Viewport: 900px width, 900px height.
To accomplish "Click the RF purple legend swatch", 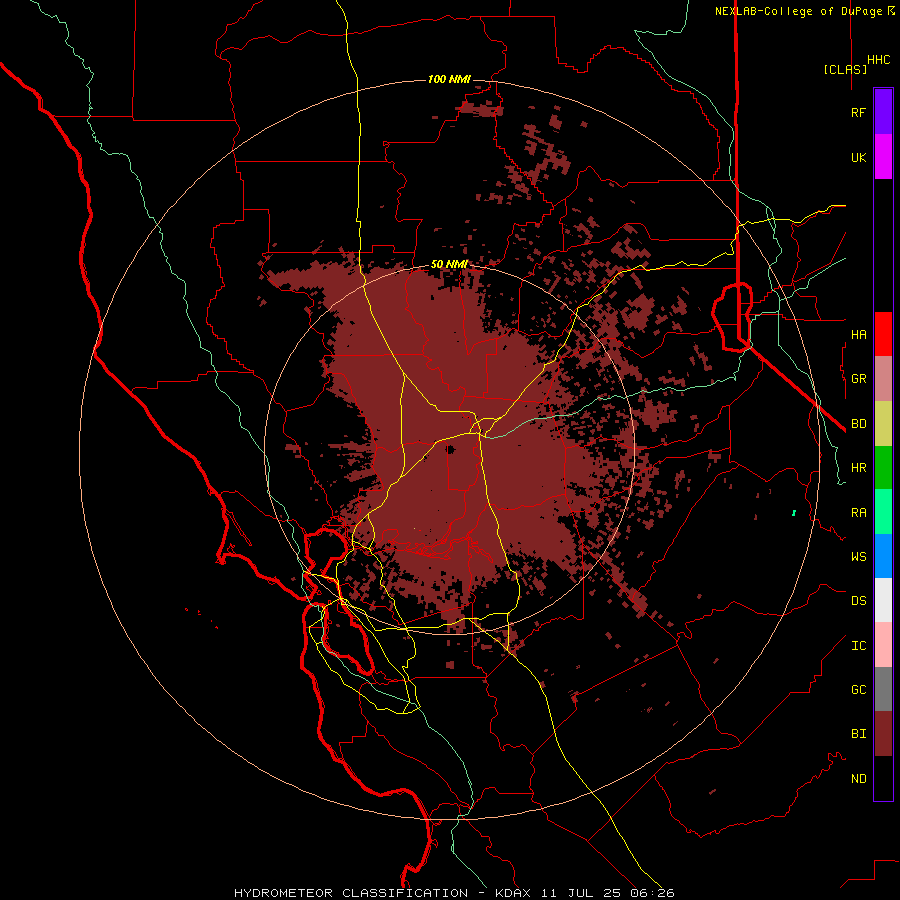I will [883, 112].
